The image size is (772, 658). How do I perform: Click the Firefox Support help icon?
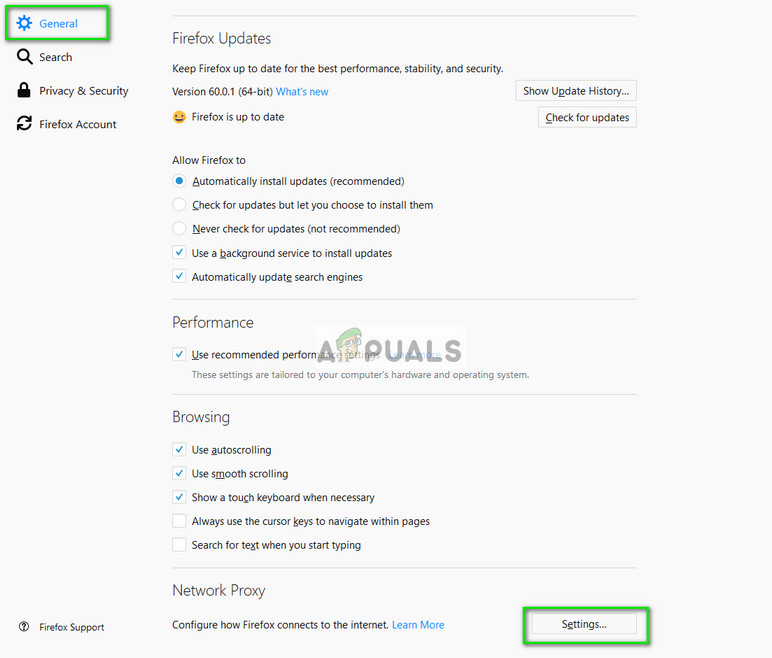point(24,627)
